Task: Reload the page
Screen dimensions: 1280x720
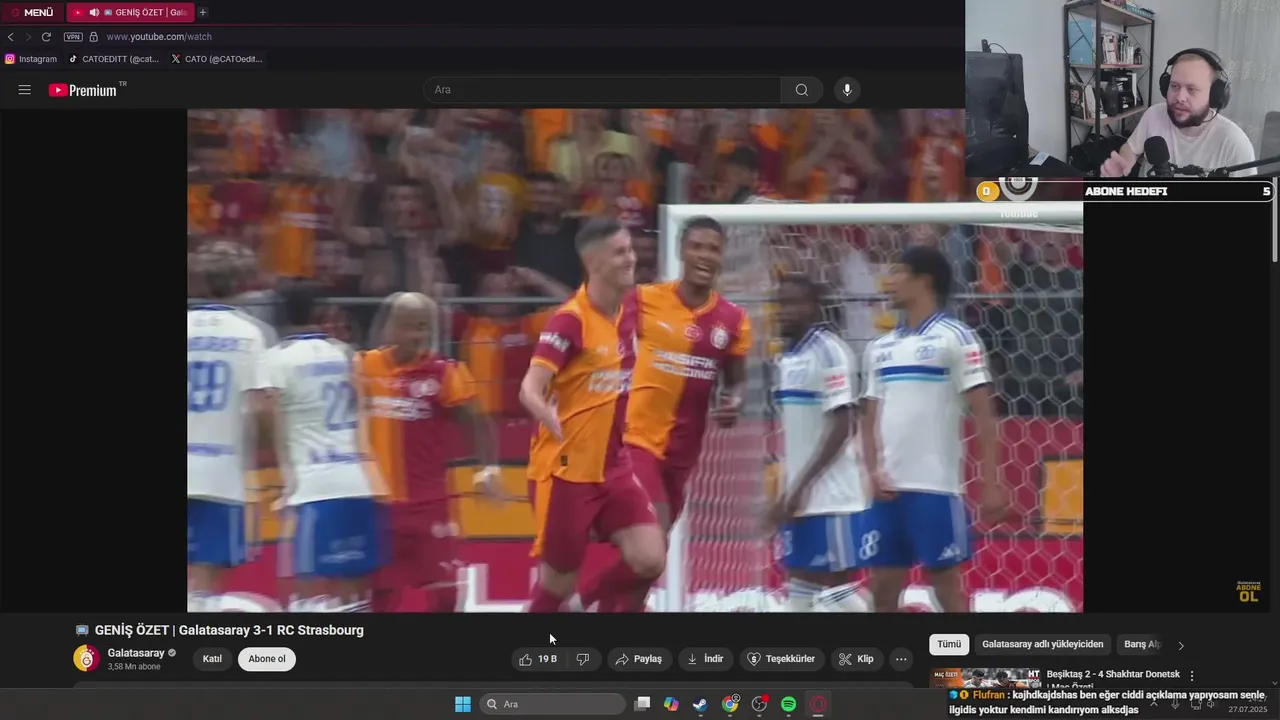Action: 46,37
